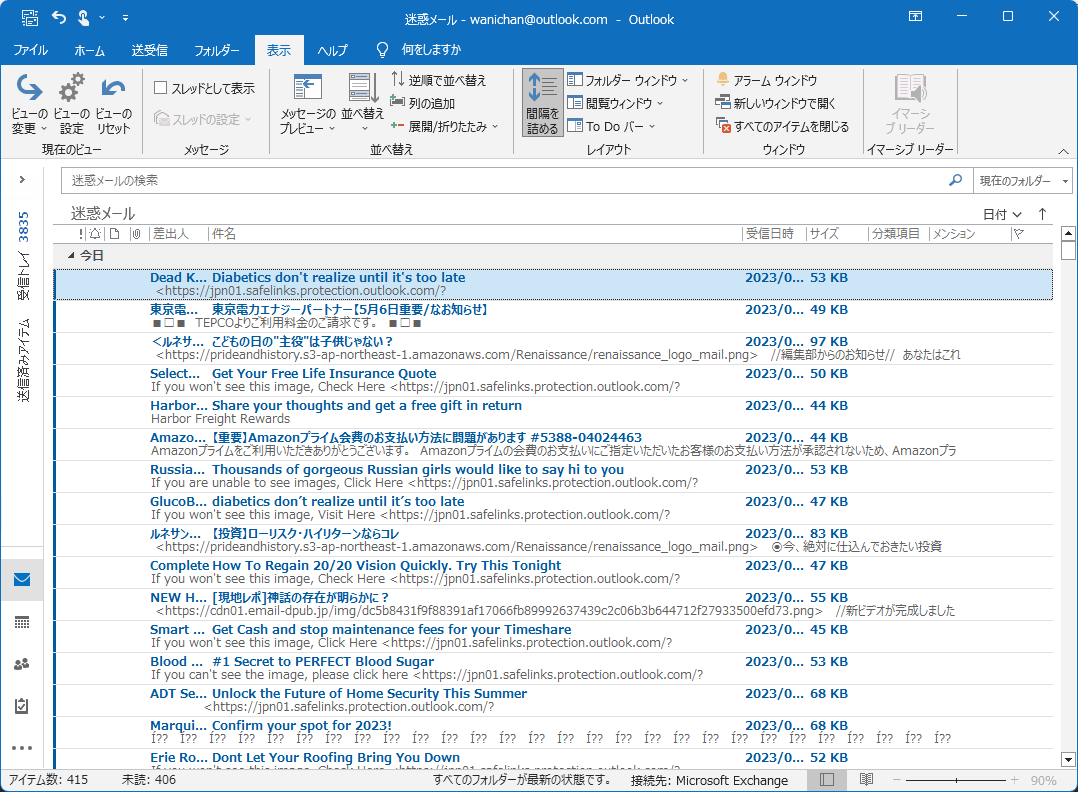
Task: Select Amazonプライム会費 email row
Action: click(x=553, y=444)
